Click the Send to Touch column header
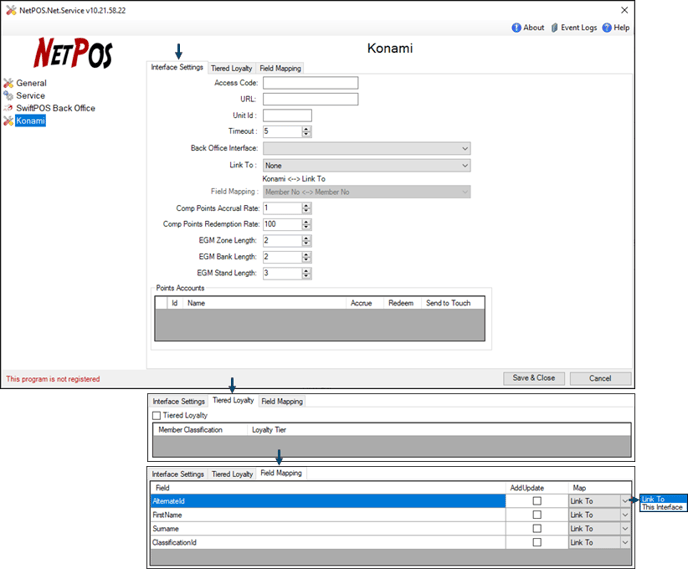 (453, 303)
